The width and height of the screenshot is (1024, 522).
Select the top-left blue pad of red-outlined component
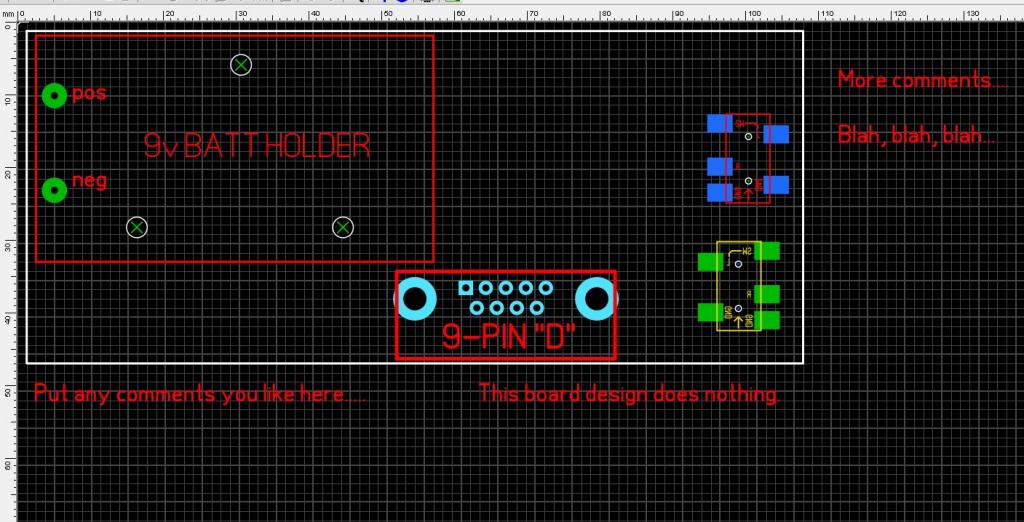tap(718, 123)
